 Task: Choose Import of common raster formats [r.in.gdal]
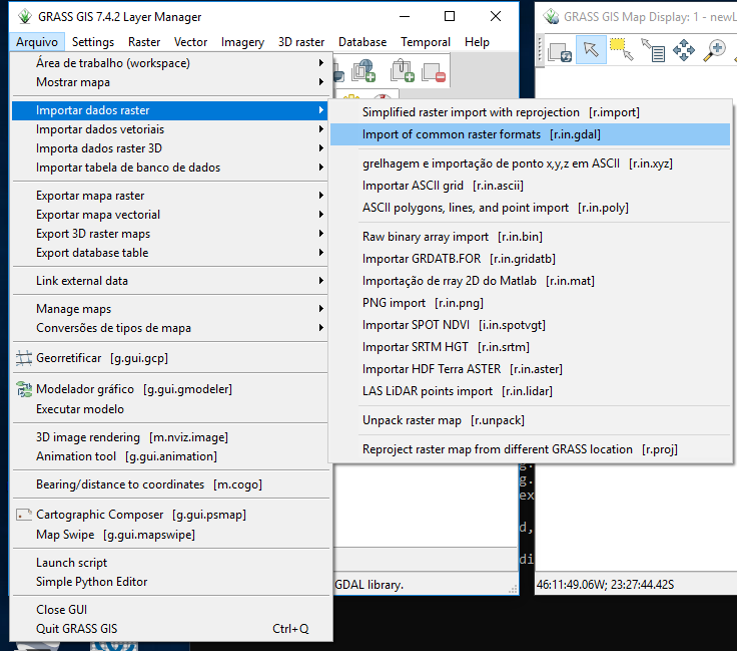tap(481, 134)
